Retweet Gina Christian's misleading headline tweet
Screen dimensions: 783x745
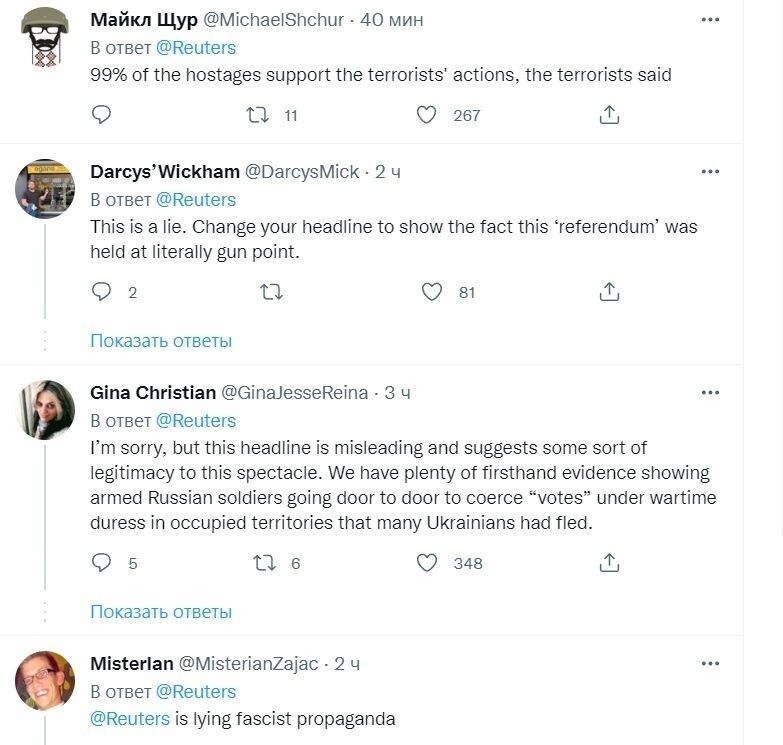pos(265,563)
